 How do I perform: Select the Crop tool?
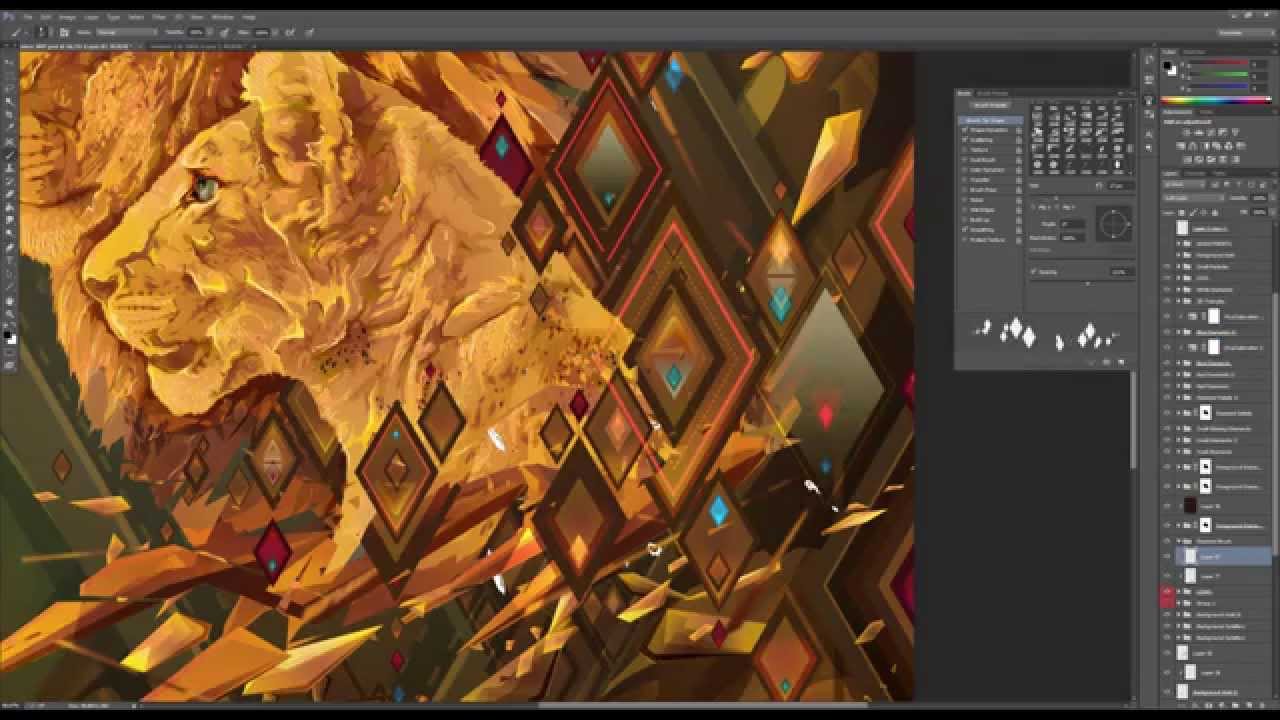[10, 115]
